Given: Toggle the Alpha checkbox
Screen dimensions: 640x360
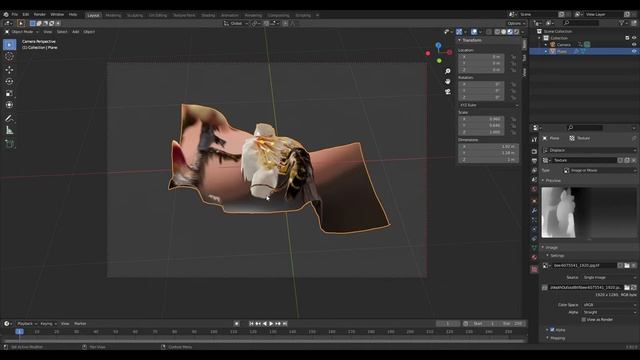Looking at the screenshot, I should (x=552, y=330).
